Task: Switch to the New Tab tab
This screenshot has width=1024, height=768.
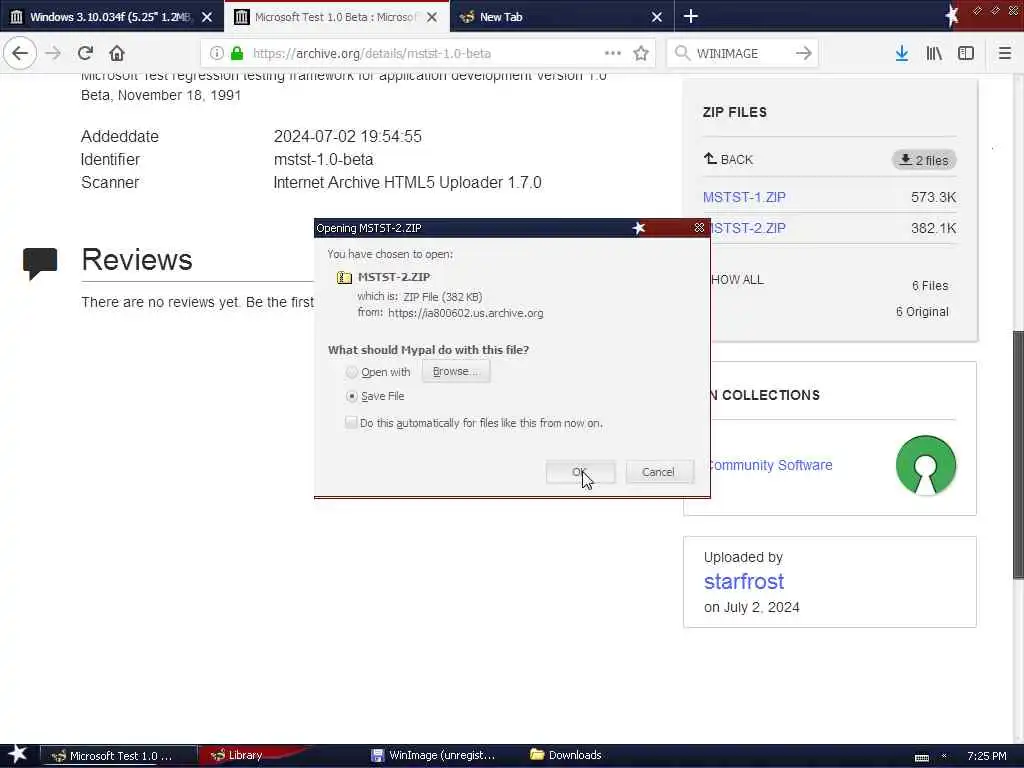Action: 560,17
